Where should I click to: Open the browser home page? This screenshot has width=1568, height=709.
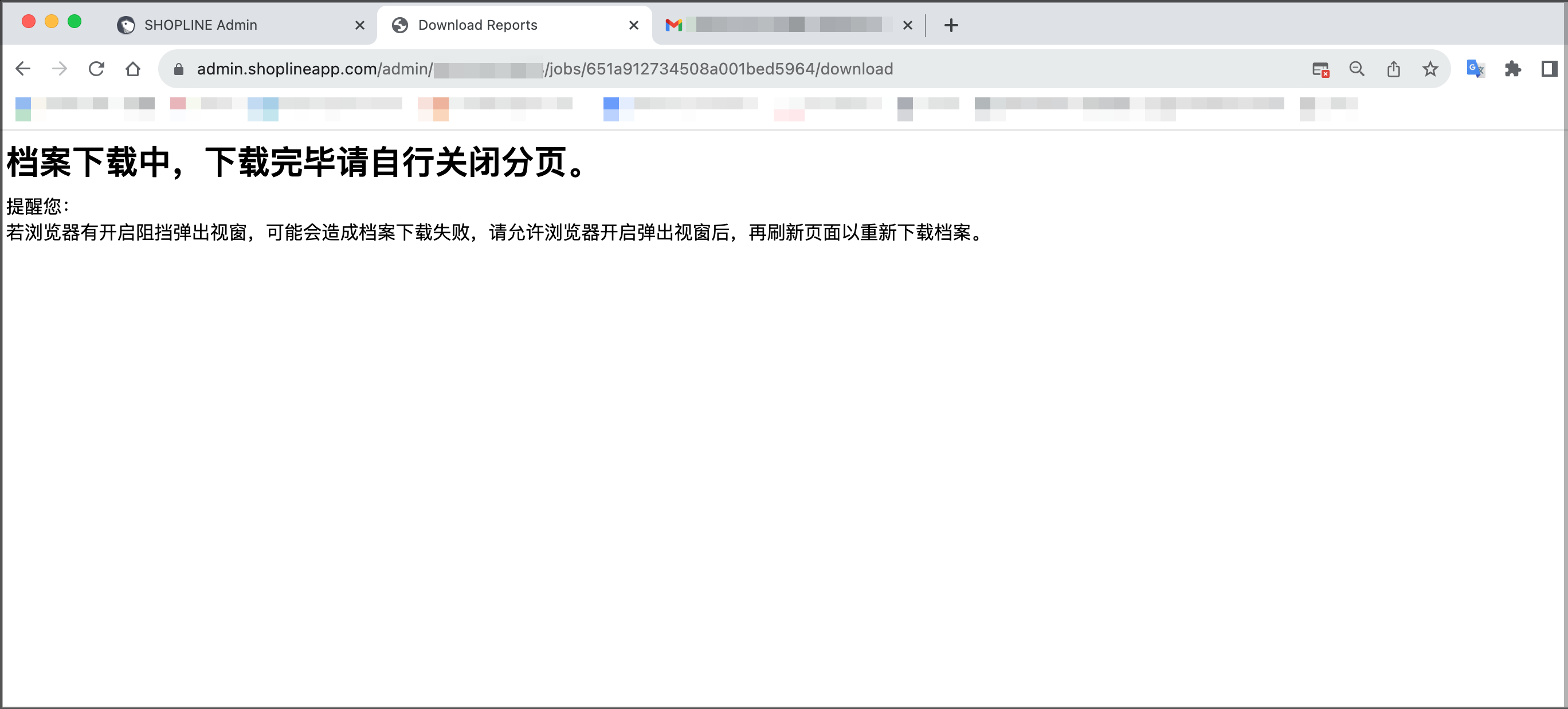point(133,69)
